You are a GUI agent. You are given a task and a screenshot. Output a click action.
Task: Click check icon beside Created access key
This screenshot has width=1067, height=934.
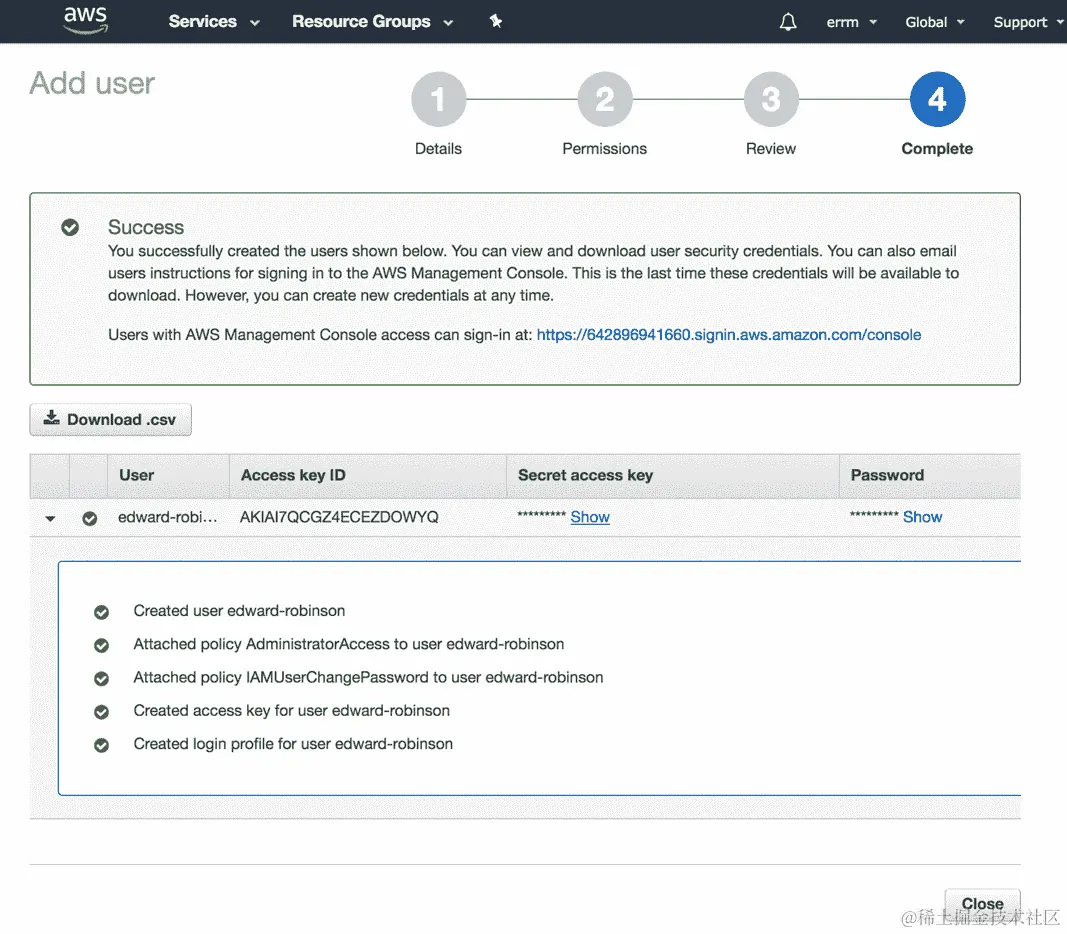pos(101,712)
